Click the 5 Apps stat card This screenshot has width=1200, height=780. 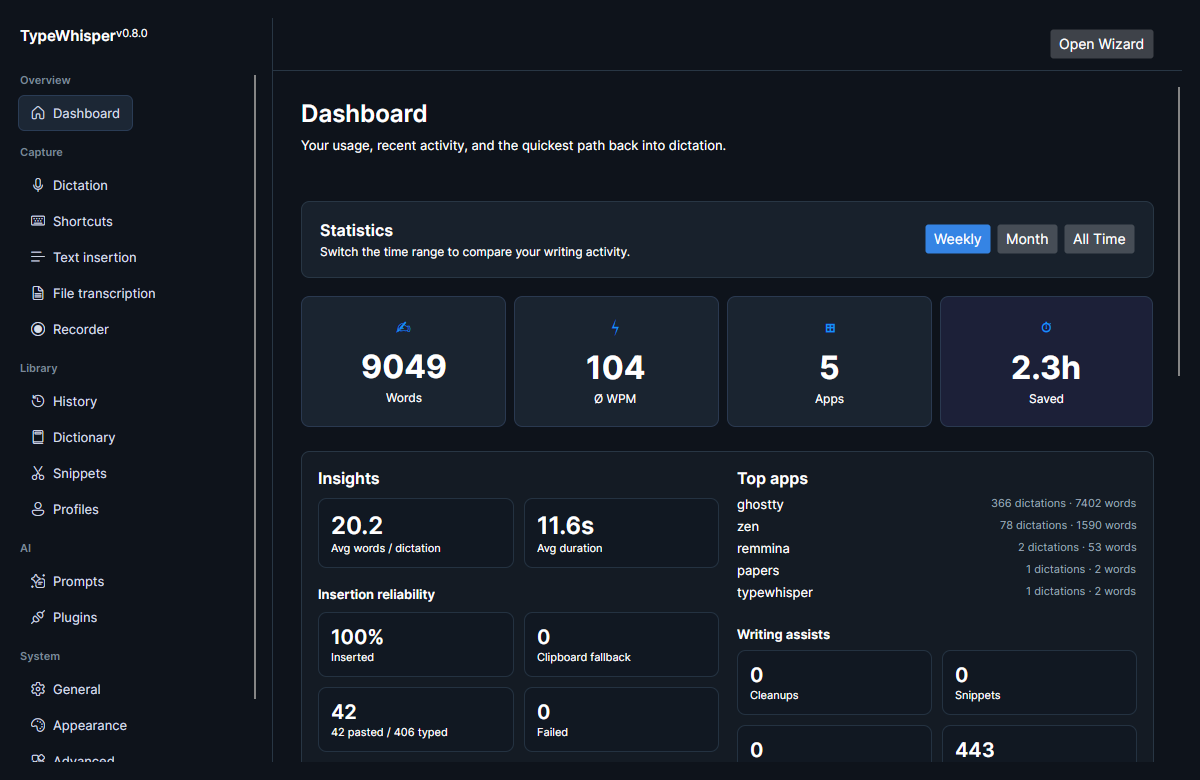(829, 361)
